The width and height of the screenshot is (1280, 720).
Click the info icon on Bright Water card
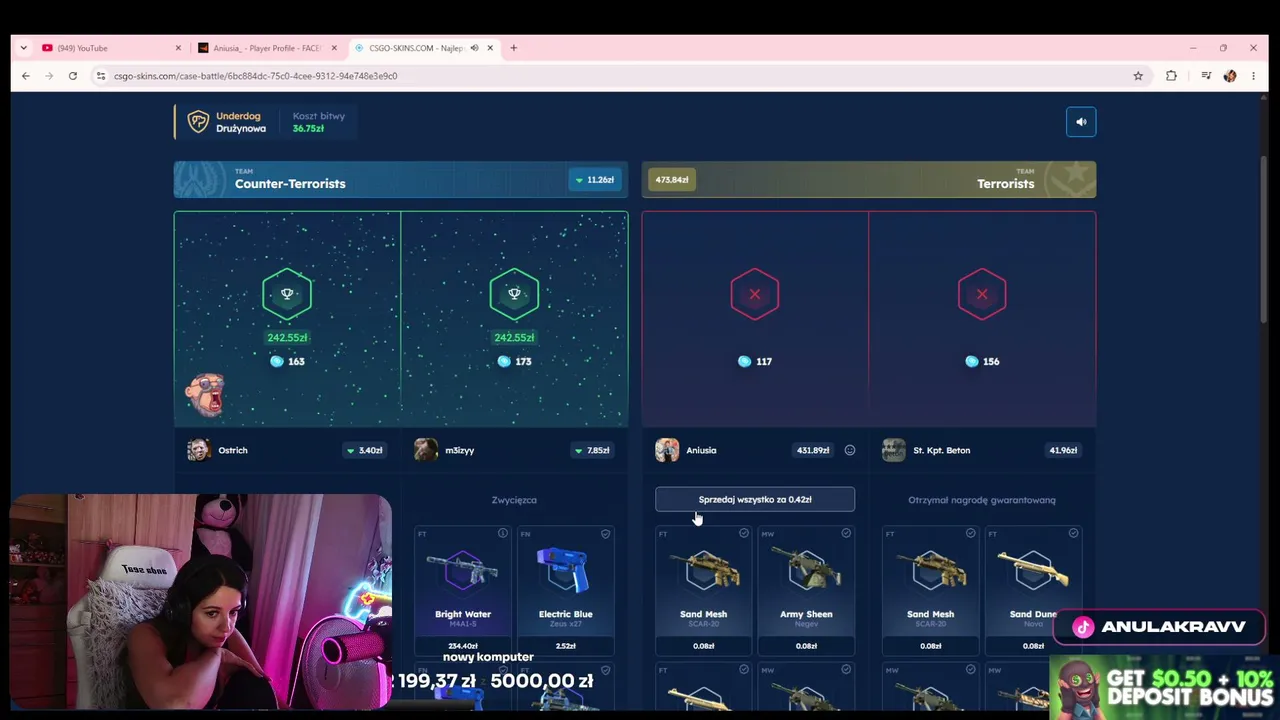coord(503,534)
